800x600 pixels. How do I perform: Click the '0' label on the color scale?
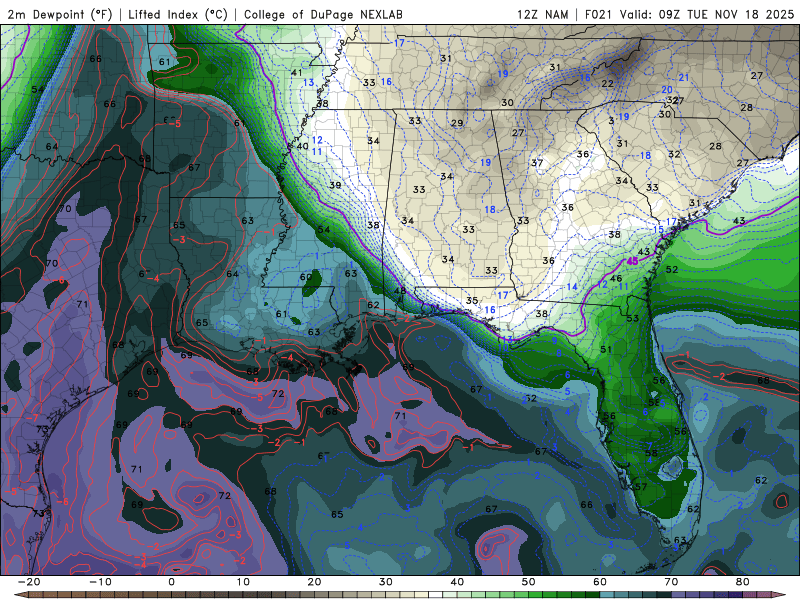click(171, 582)
